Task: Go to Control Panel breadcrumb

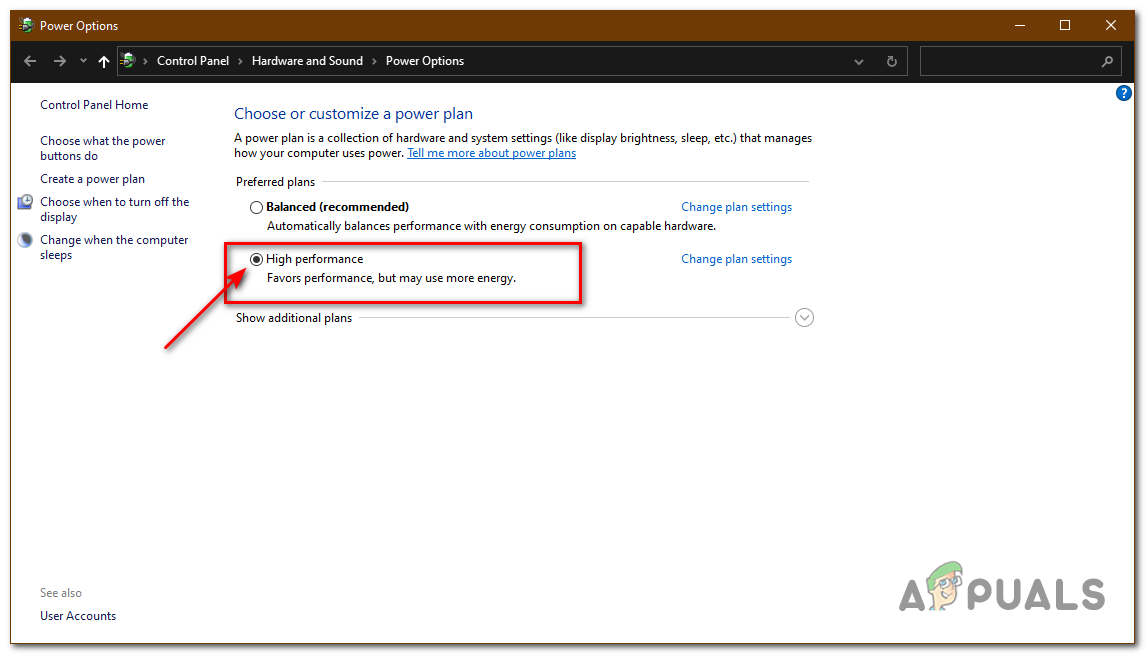Action: tap(193, 61)
